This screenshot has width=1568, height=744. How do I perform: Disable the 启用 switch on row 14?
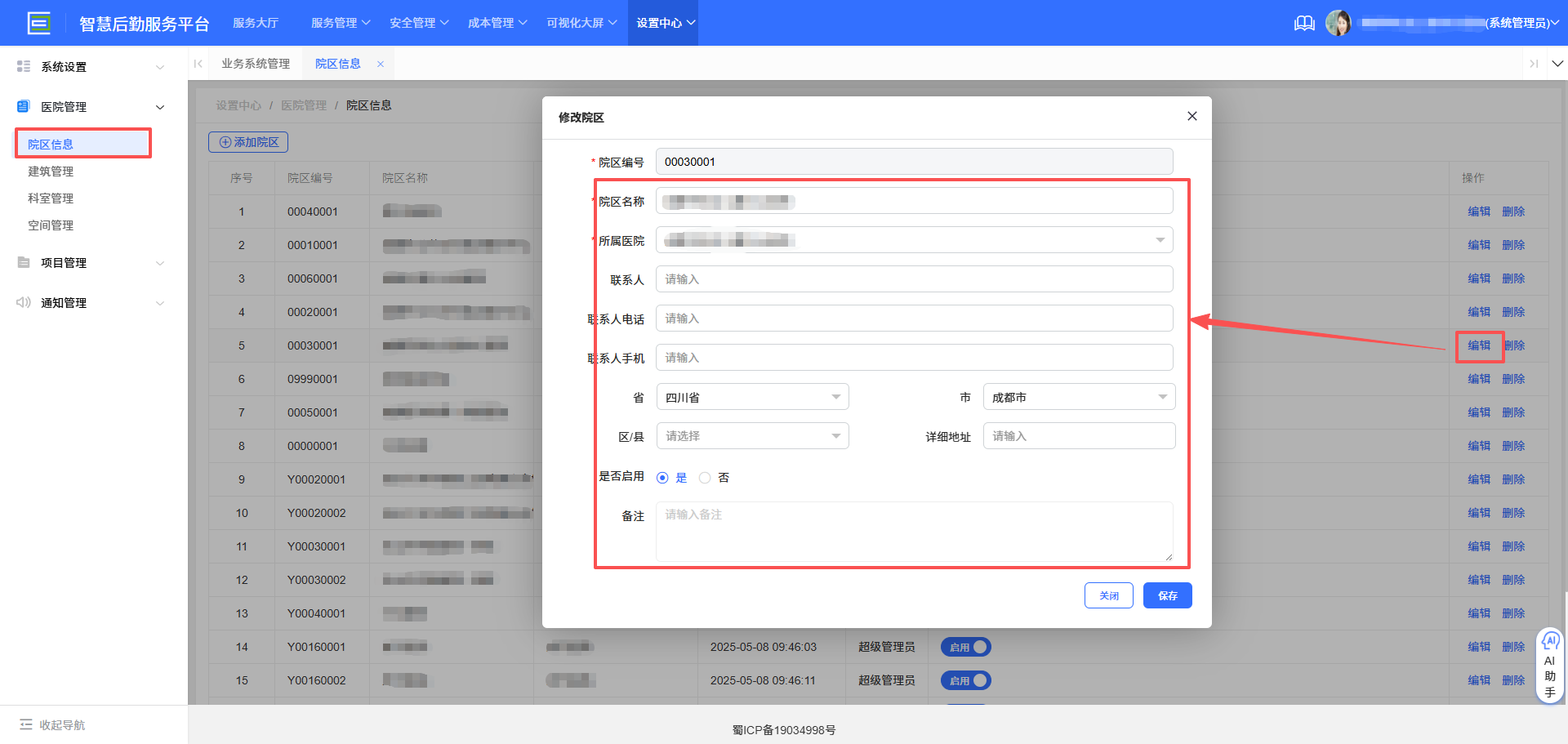(965, 646)
